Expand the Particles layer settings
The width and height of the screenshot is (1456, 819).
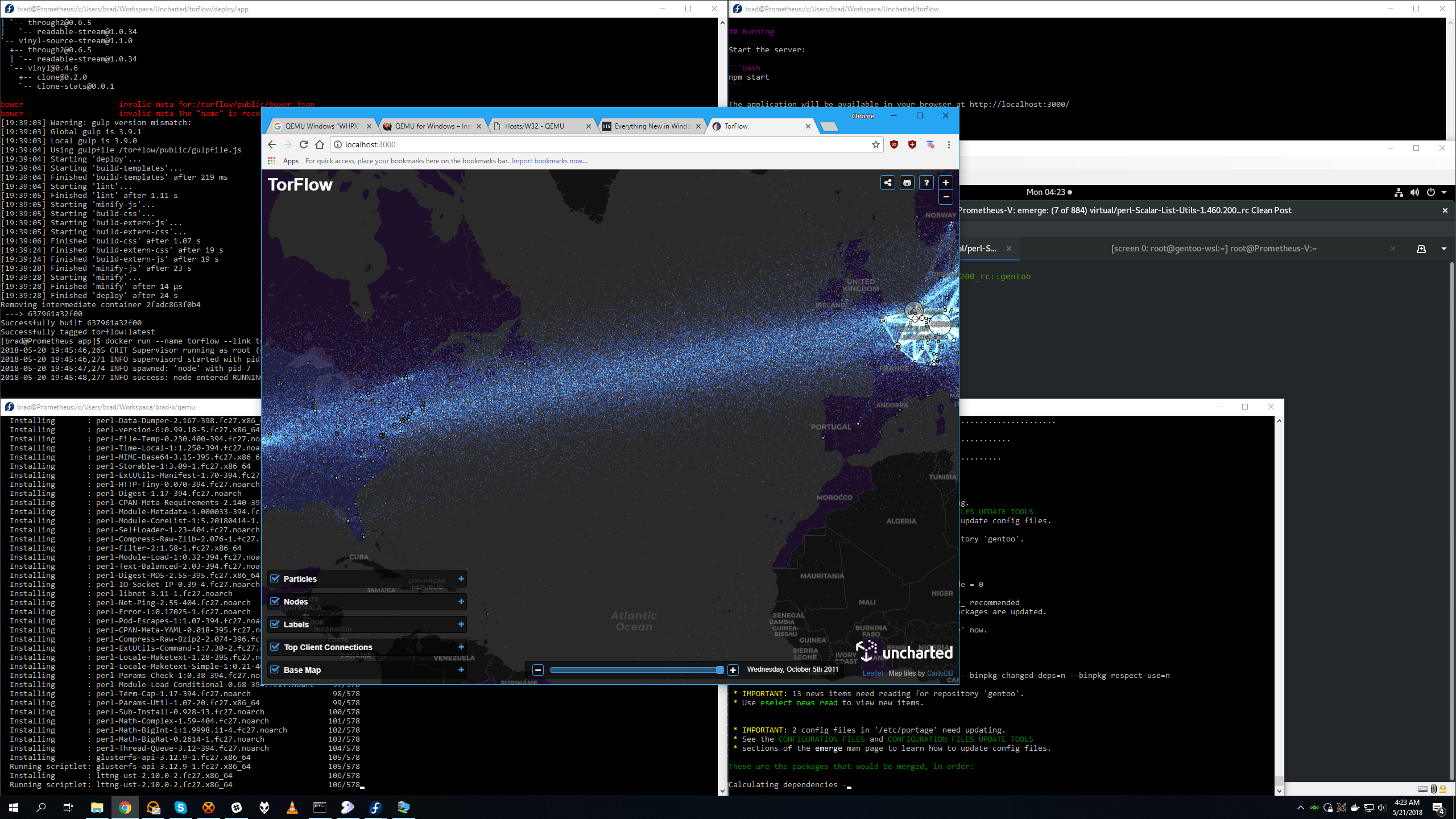click(x=461, y=579)
